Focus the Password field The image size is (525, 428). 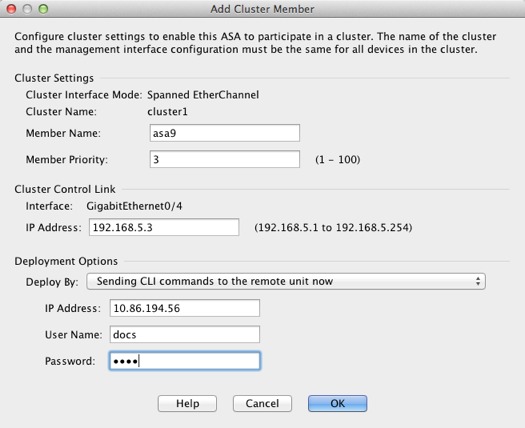(x=184, y=361)
